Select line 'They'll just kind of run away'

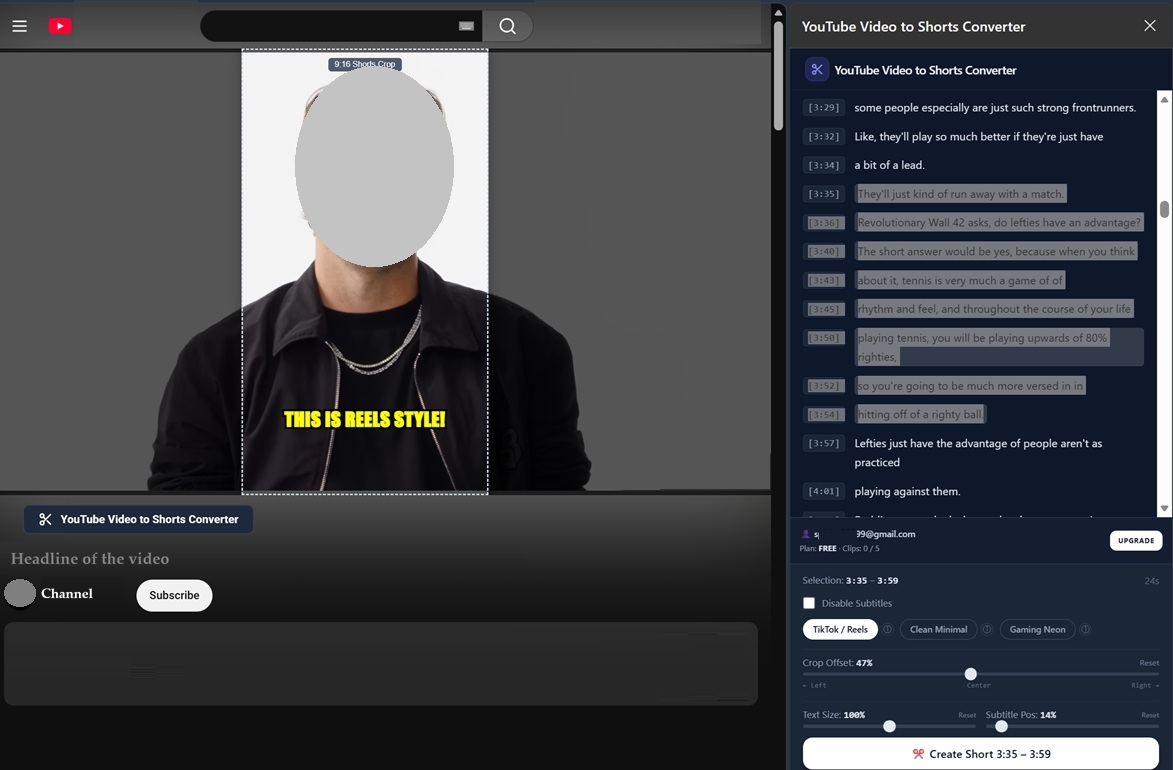pyautogui.click(x=961, y=194)
